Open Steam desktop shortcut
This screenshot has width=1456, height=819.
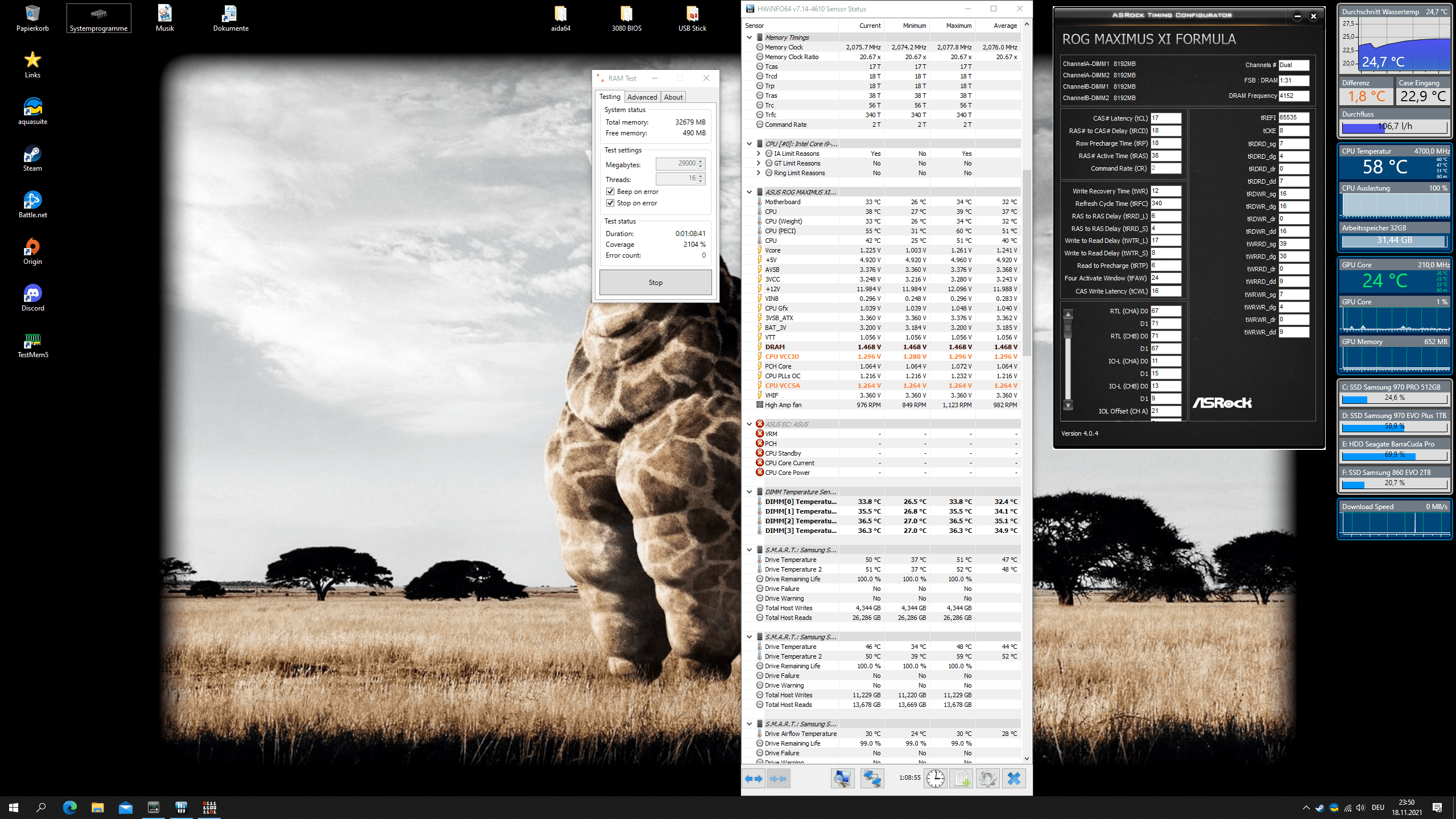tap(32, 158)
